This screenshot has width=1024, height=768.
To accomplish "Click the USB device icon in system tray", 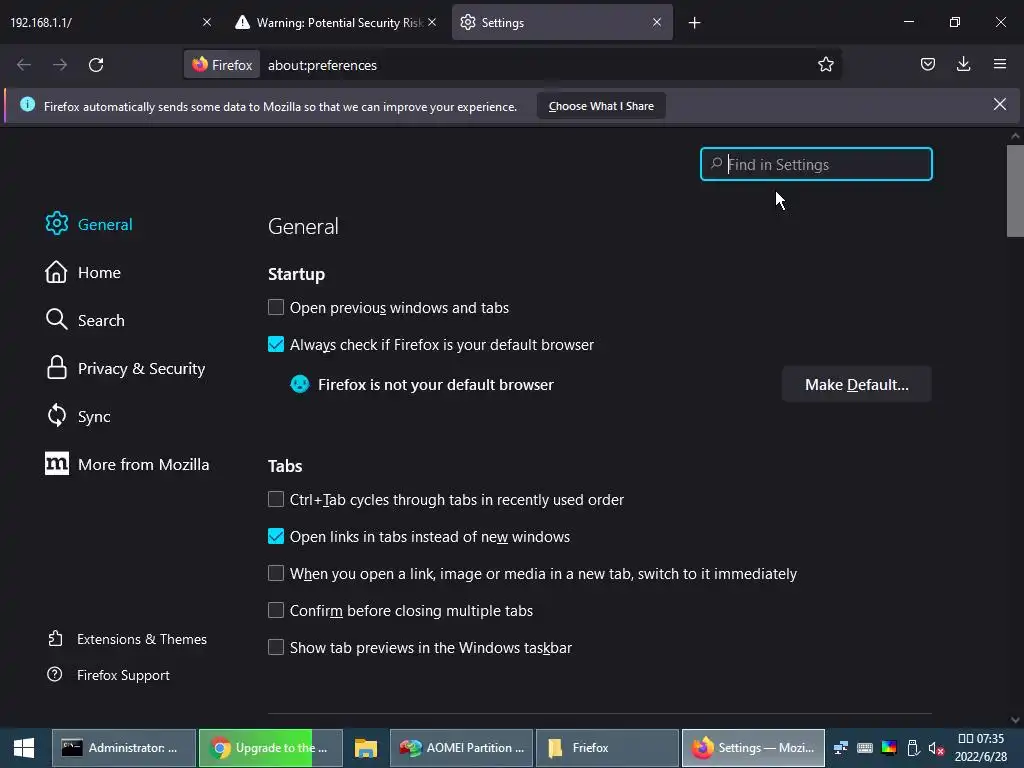I will 913,748.
